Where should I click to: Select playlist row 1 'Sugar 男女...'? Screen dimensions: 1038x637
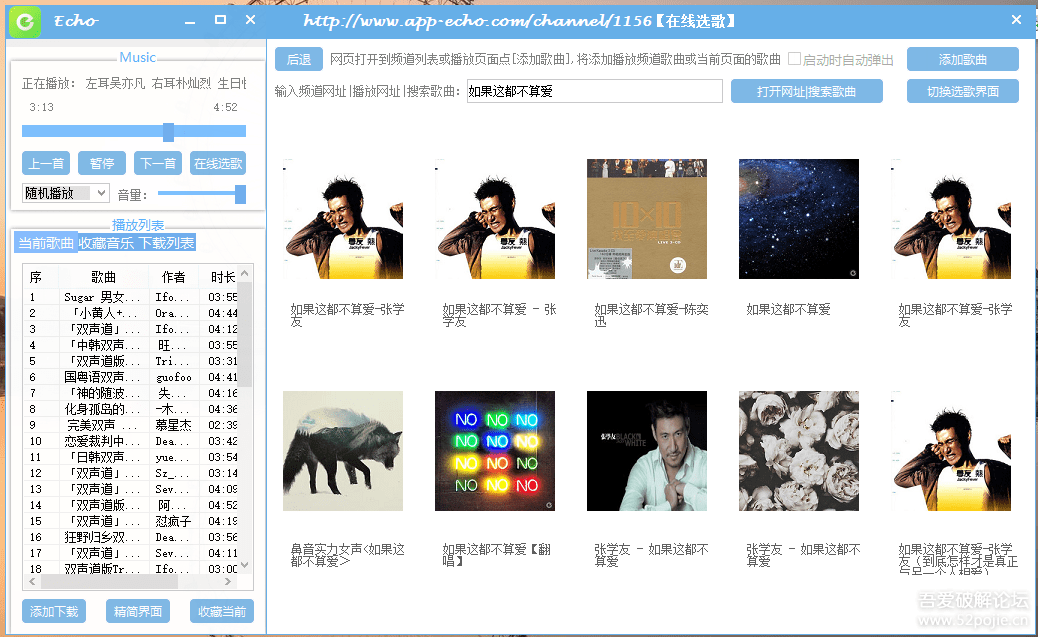tap(130, 297)
